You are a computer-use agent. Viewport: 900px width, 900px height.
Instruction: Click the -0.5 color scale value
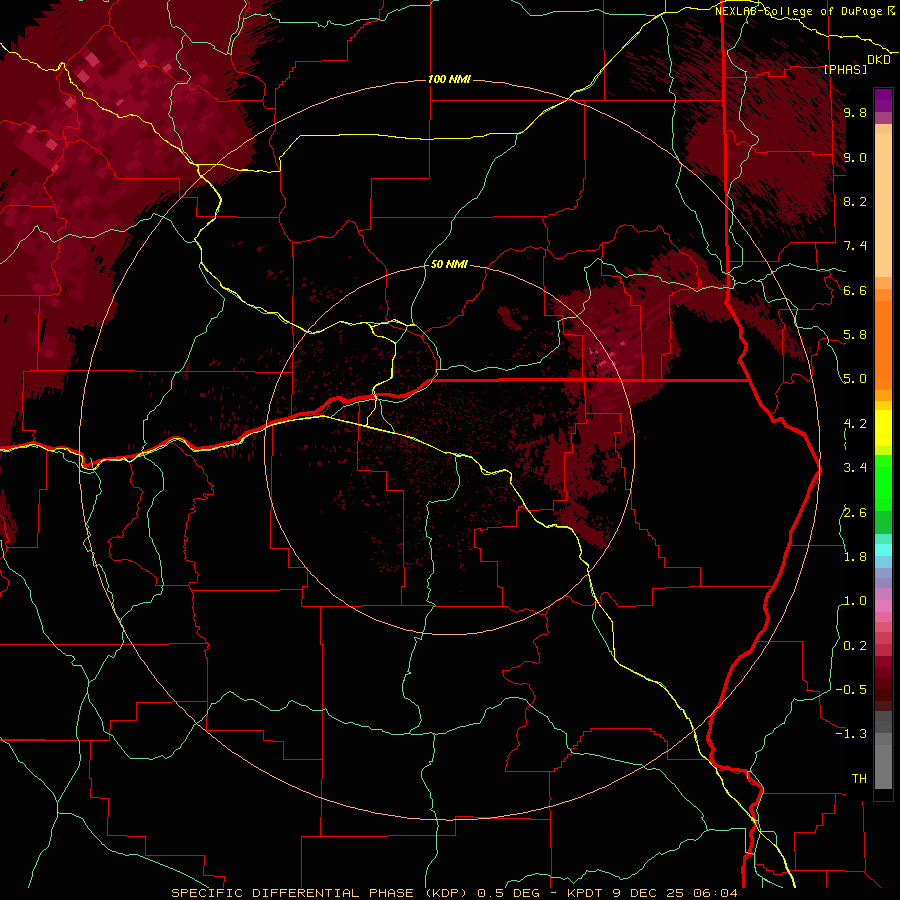tap(851, 689)
